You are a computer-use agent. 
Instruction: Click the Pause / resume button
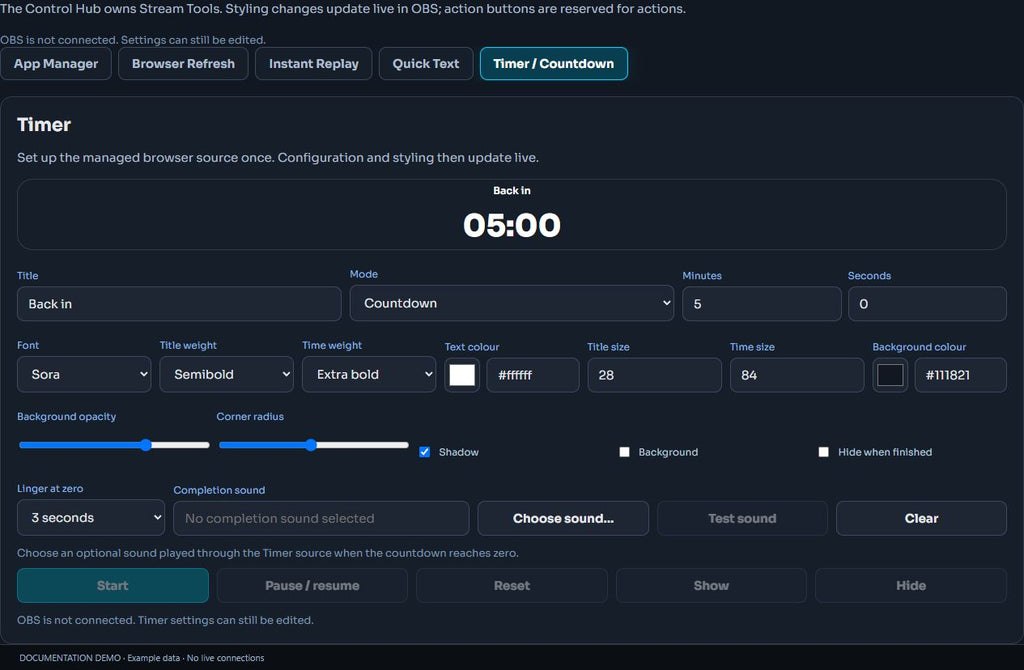coord(312,585)
